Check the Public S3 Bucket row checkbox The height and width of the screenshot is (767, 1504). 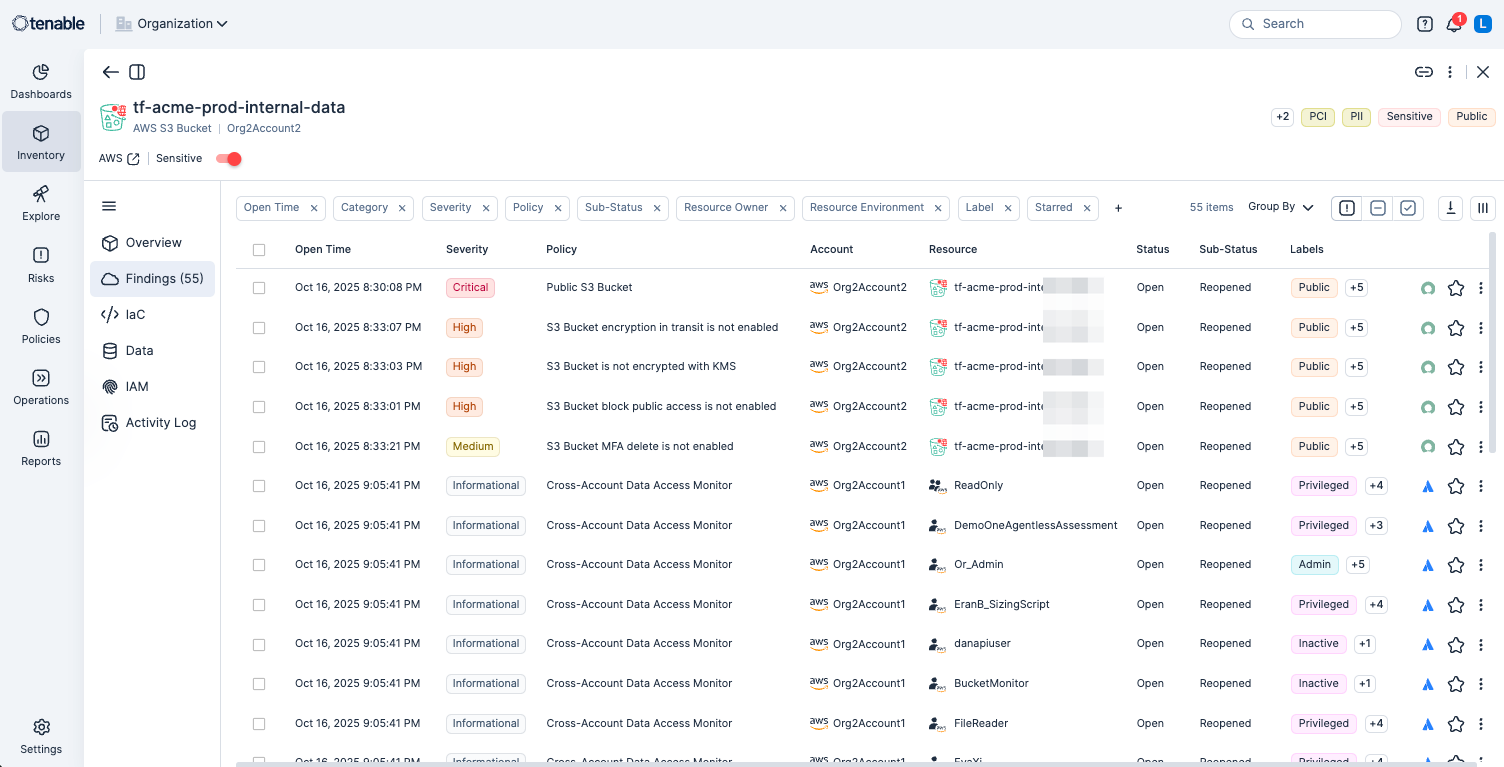point(259,288)
